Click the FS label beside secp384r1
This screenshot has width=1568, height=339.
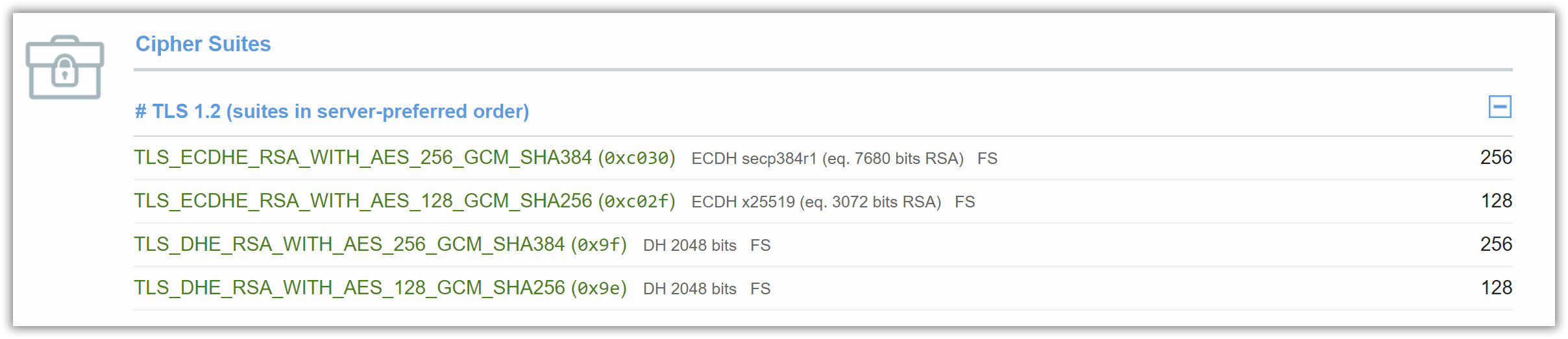[987, 159]
